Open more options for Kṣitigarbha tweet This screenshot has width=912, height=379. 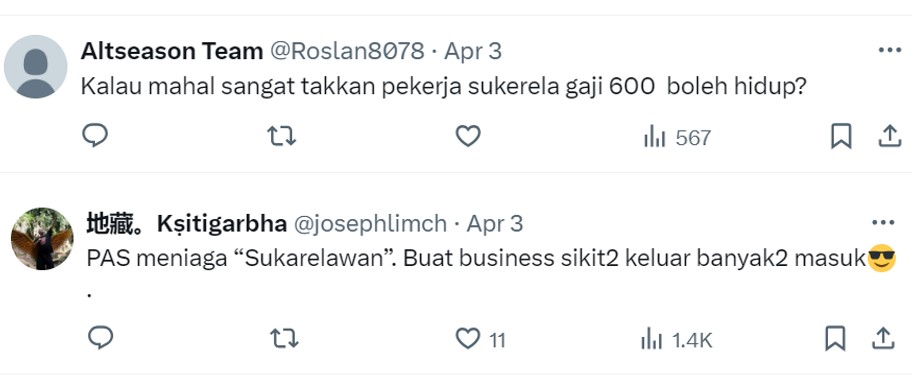tap(884, 223)
